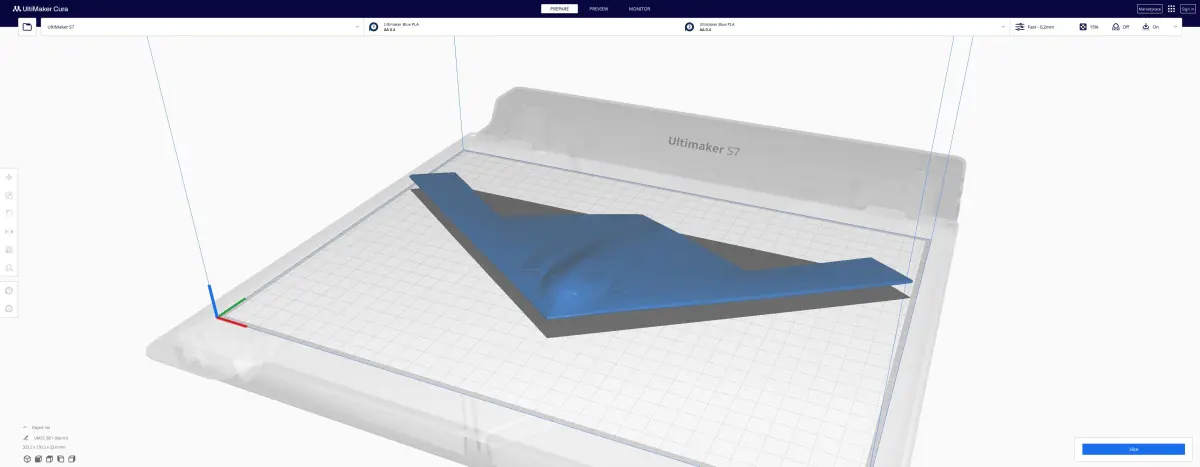The height and width of the screenshot is (467, 1200).
Task: Click the second extruder material icon
Action: 689,27
